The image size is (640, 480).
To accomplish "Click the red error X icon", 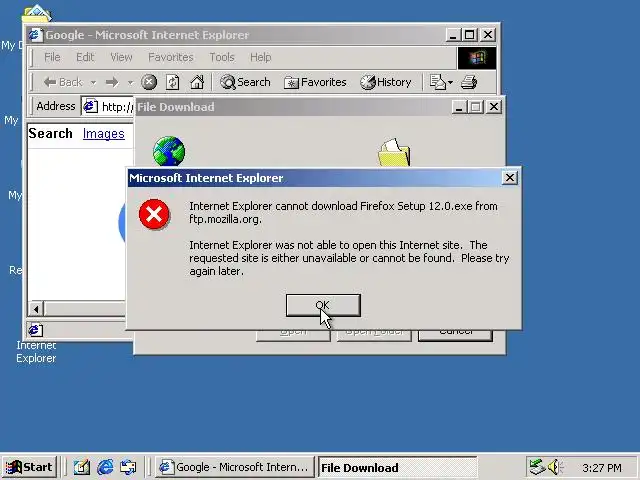I will tap(154, 214).
